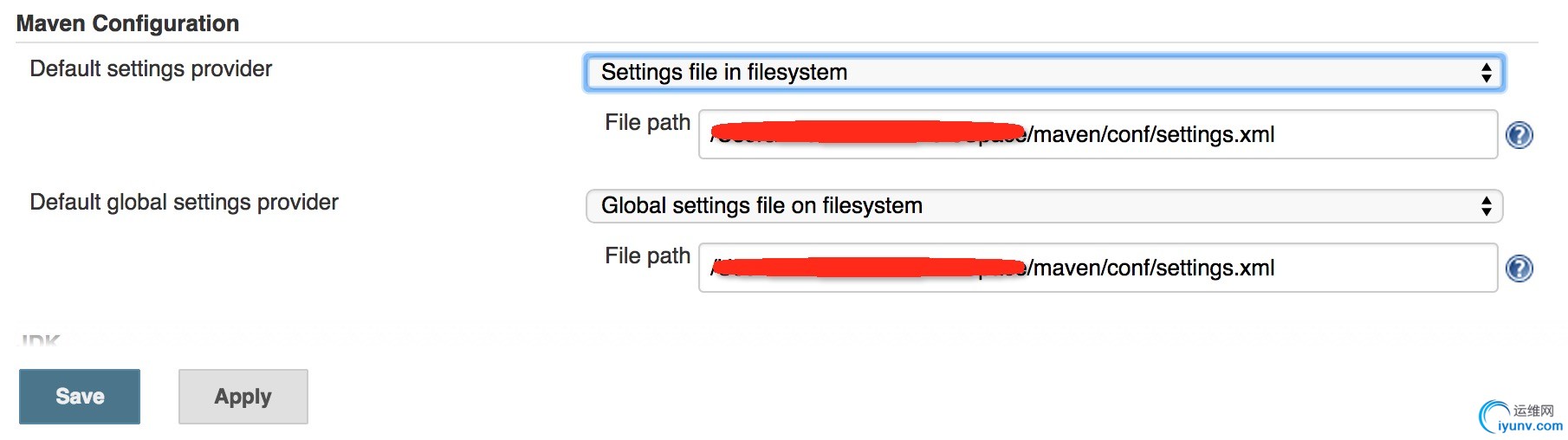Click arrows on global settings provider select
Image resolution: width=1568 pixels, height=440 pixels.
(x=1487, y=206)
